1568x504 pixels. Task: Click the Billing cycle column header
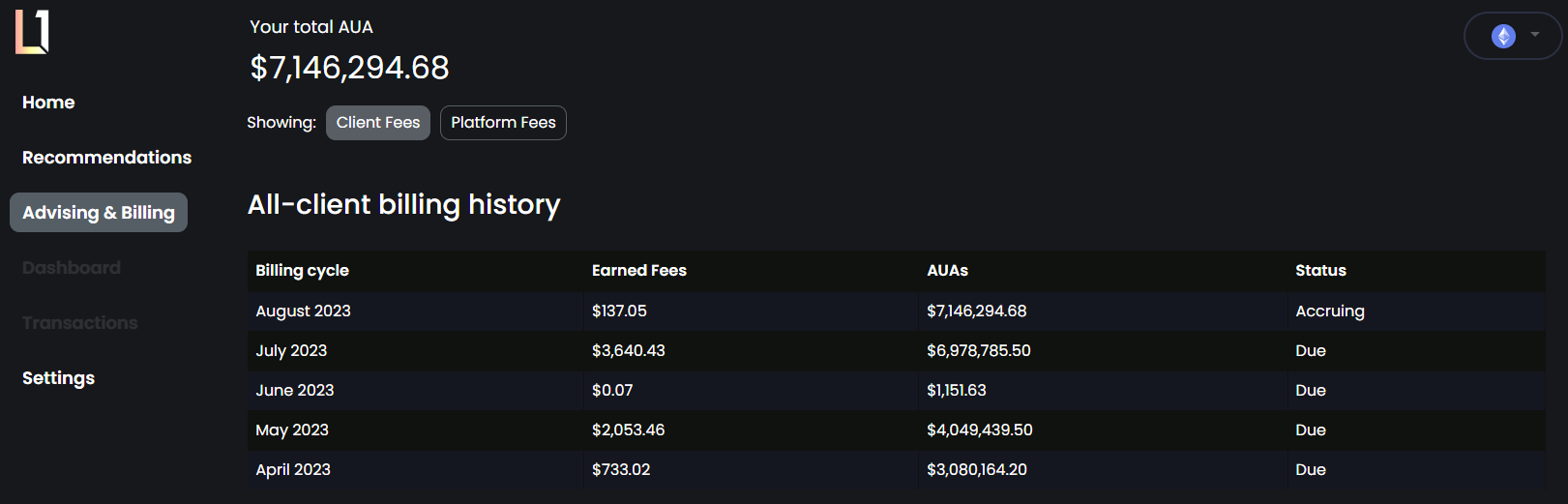coord(302,271)
